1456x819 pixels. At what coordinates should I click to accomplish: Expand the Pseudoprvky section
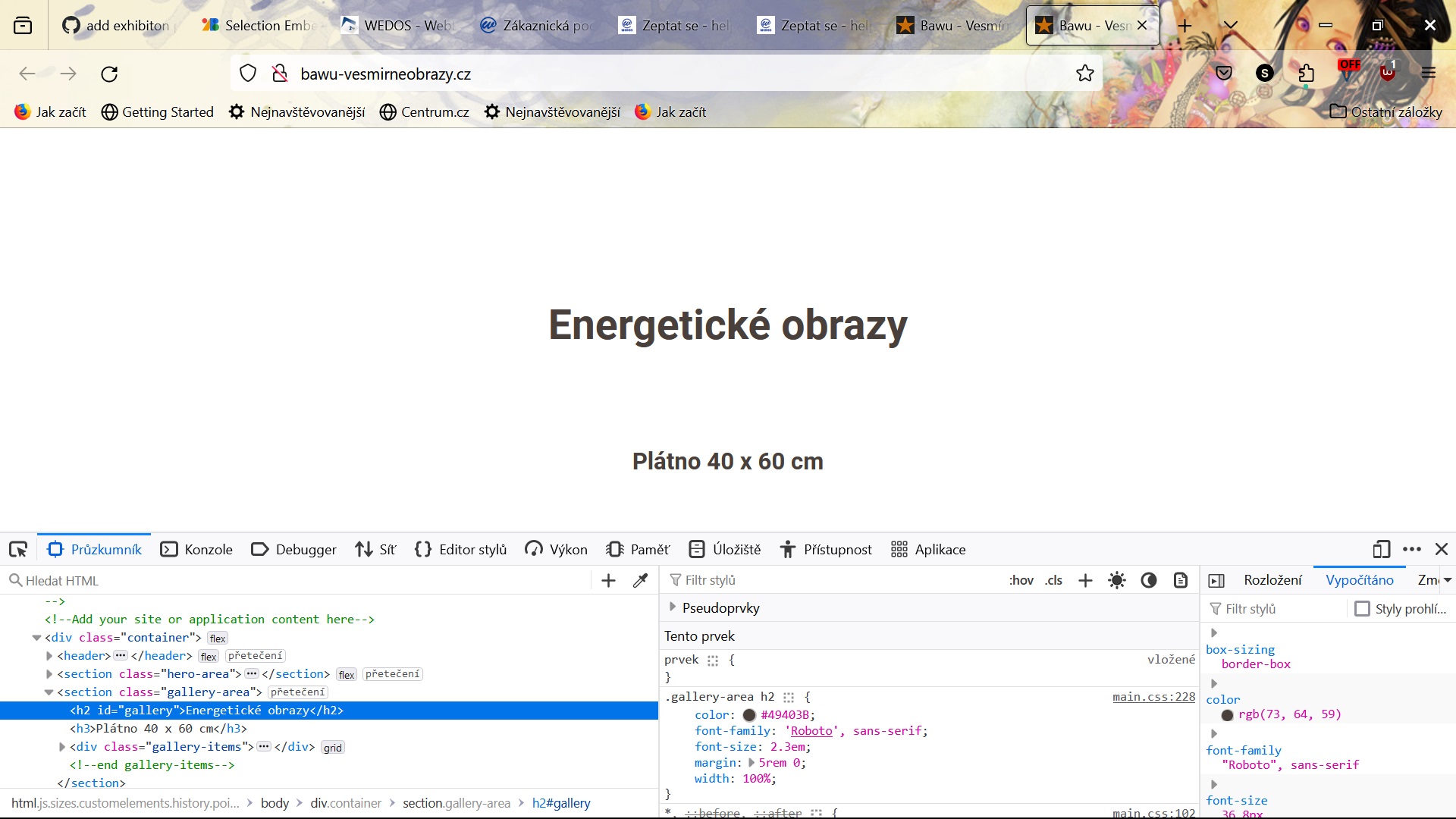pos(672,607)
